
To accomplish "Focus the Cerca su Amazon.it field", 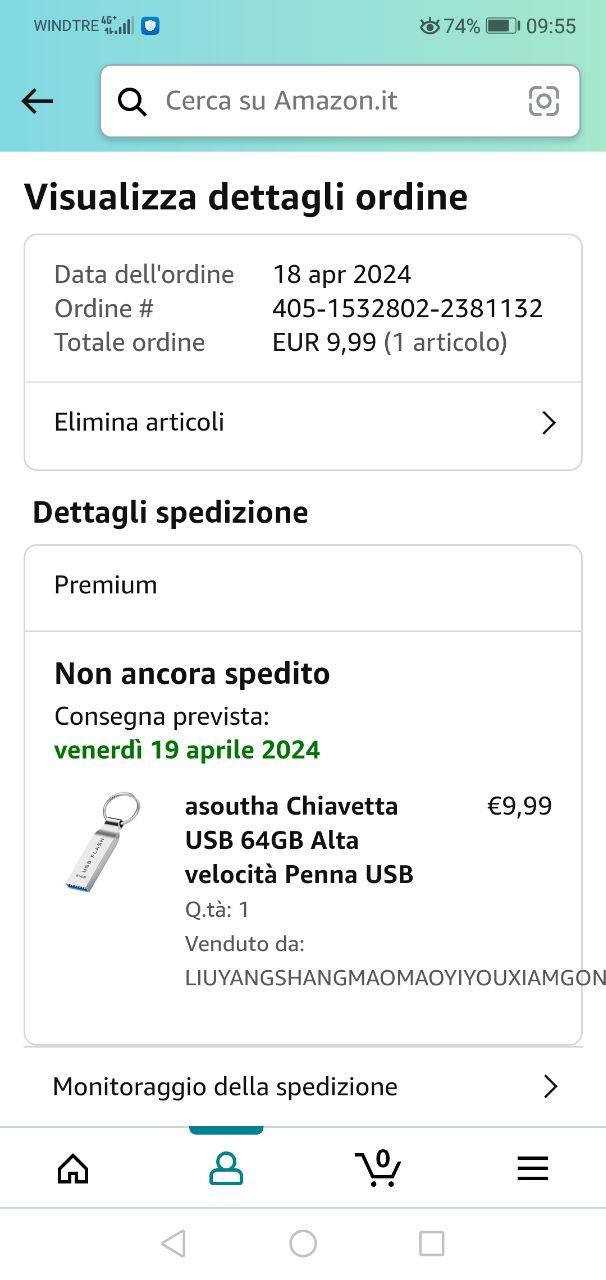I will click(330, 101).
